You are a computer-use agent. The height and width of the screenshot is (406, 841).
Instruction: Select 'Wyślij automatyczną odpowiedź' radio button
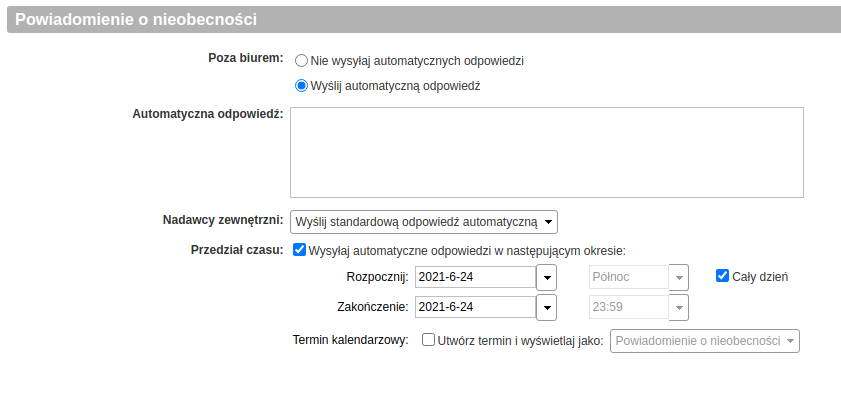click(301, 85)
